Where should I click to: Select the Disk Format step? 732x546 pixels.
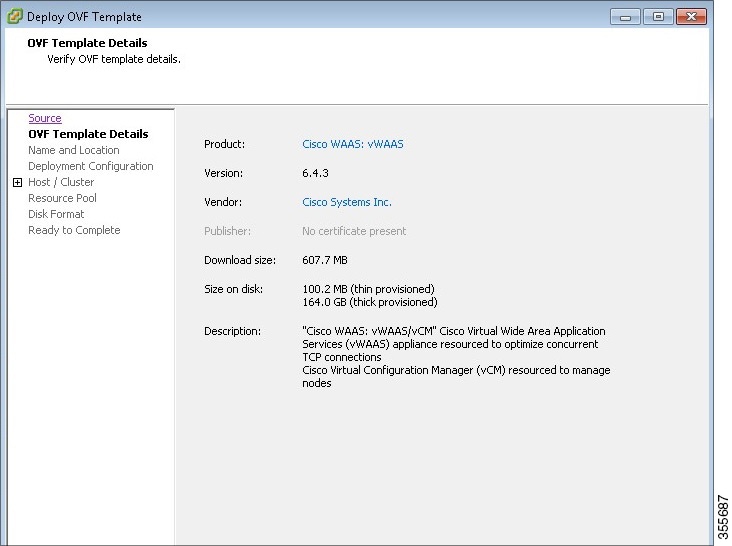[x=56, y=214]
